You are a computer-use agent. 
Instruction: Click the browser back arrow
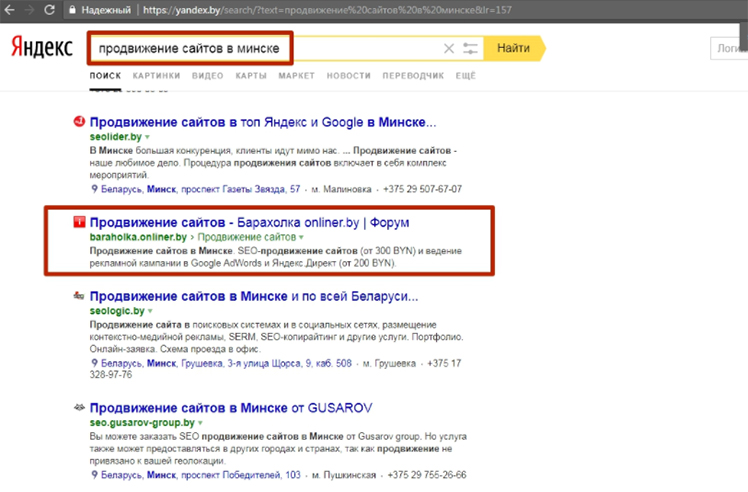9,10
